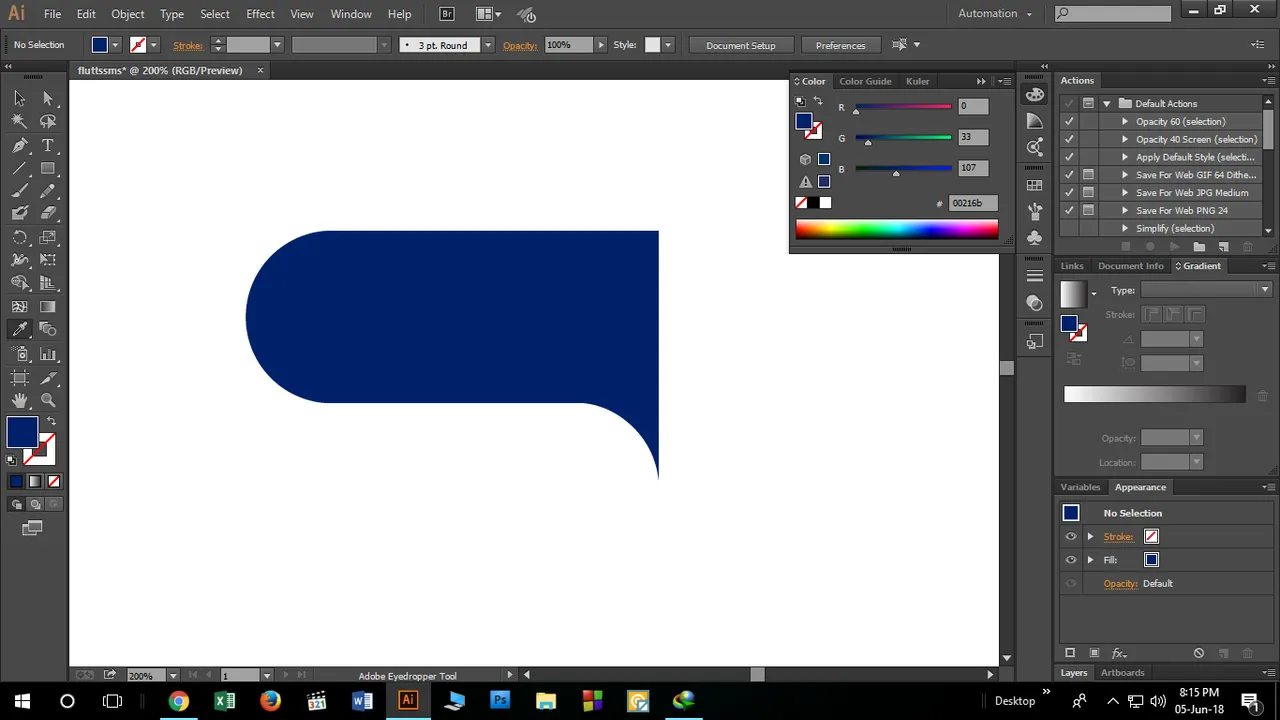Expand Stroke row in Appearance panel

coord(1091,536)
